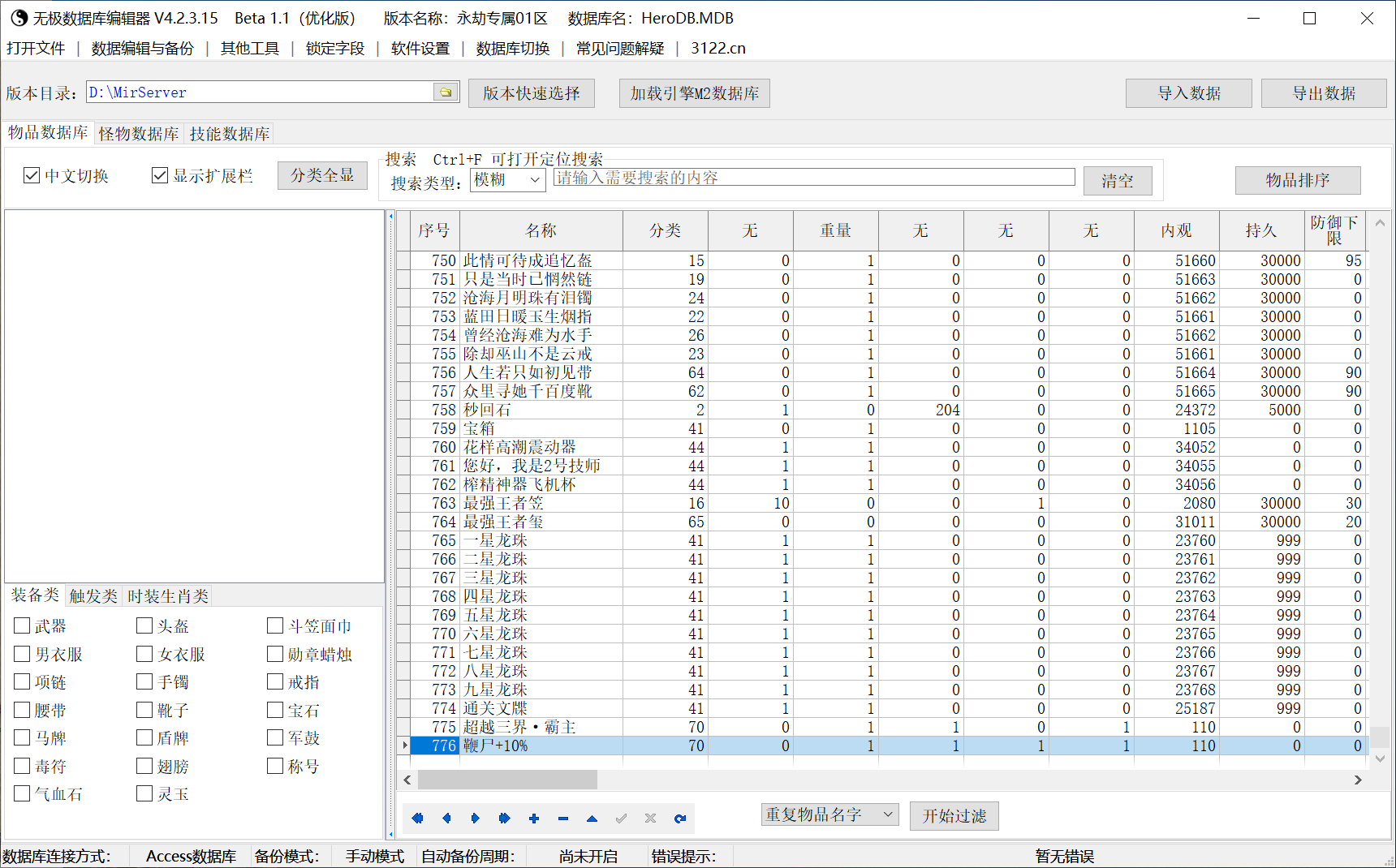Insert new record plus icon
The image size is (1396, 868).
(x=534, y=819)
